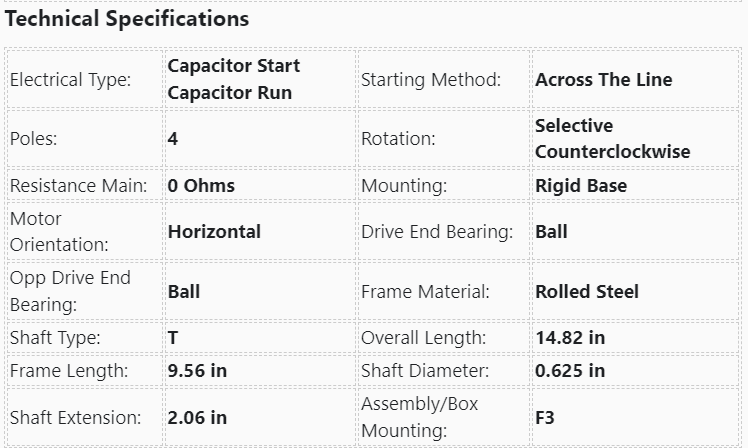Click the 0.625 in shaft diameter value

pyautogui.click(x=570, y=371)
